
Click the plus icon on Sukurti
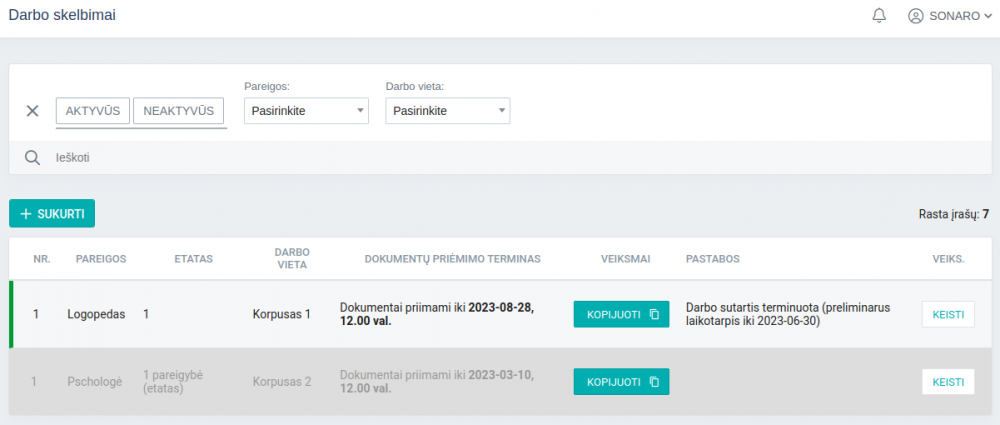click(x=26, y=214)
